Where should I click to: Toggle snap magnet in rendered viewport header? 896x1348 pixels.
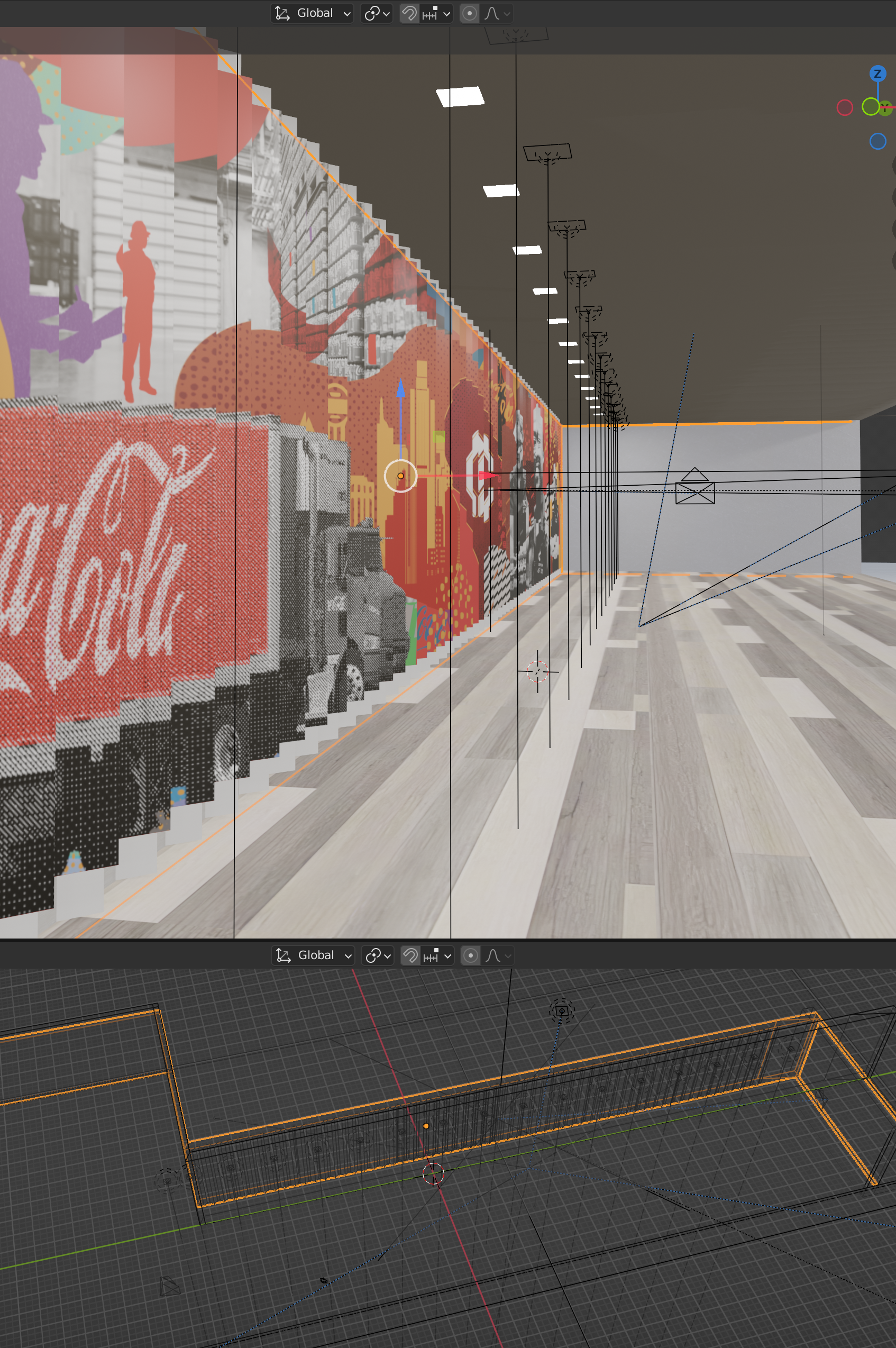point(409,13)
